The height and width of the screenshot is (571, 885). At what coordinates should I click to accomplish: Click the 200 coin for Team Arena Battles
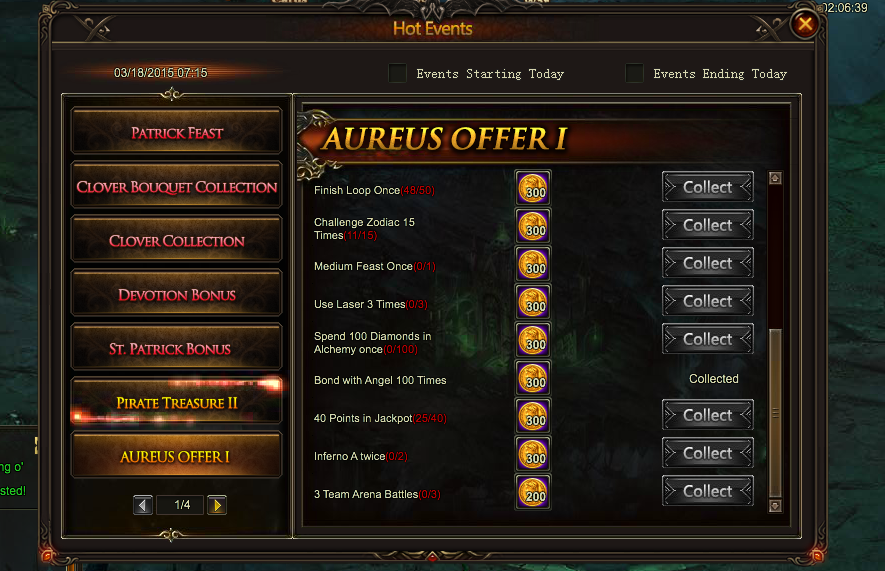533,492
